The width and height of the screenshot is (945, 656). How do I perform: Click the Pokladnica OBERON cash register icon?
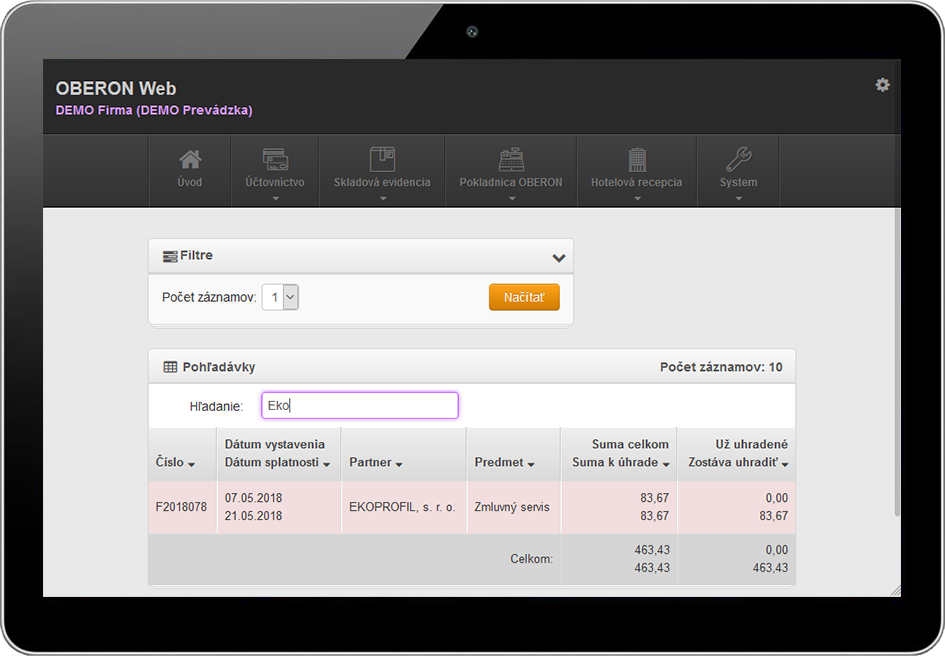[511, 160]
